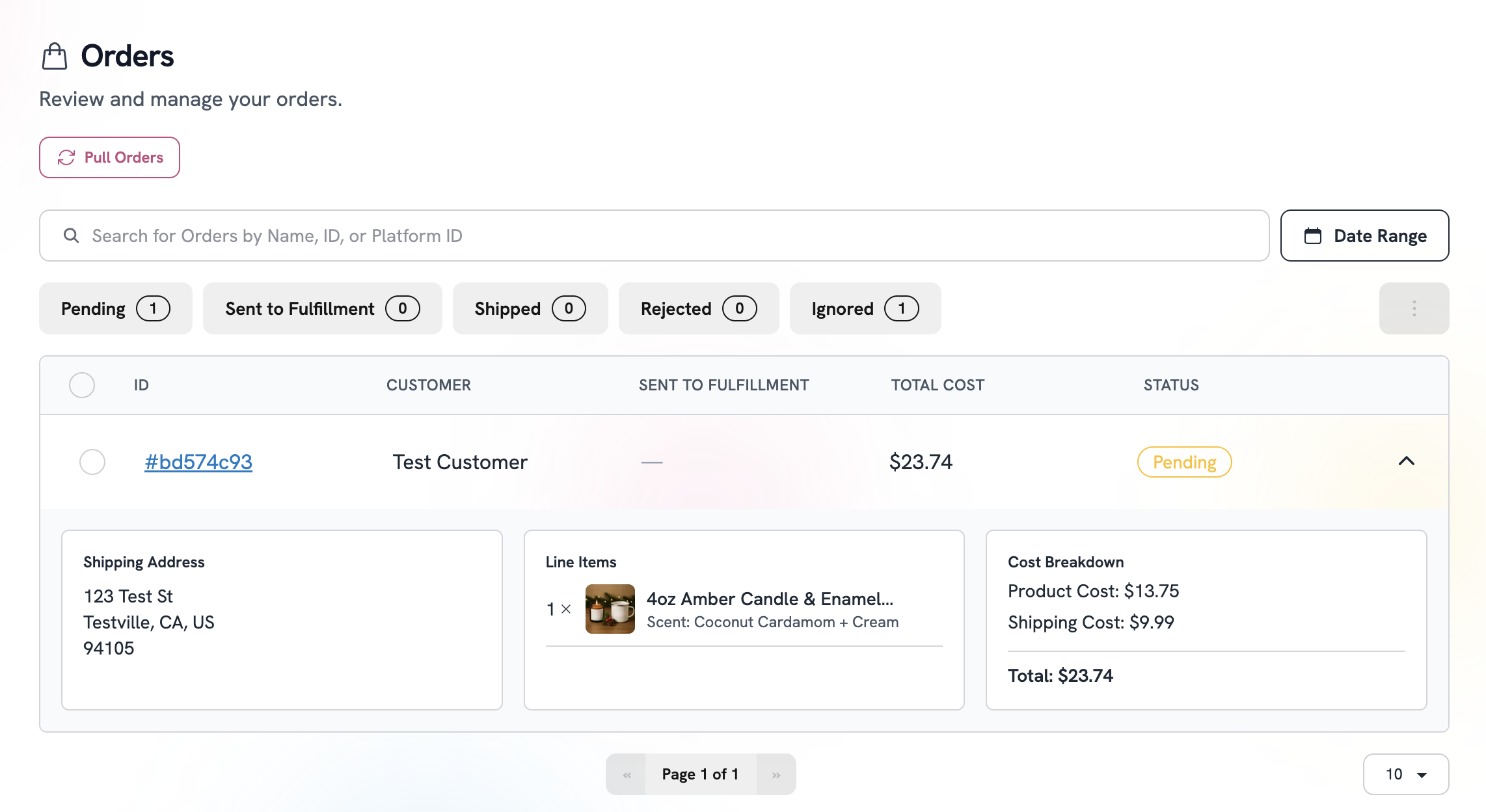Click the magnifying glass search icon

(x=72, y=236)
